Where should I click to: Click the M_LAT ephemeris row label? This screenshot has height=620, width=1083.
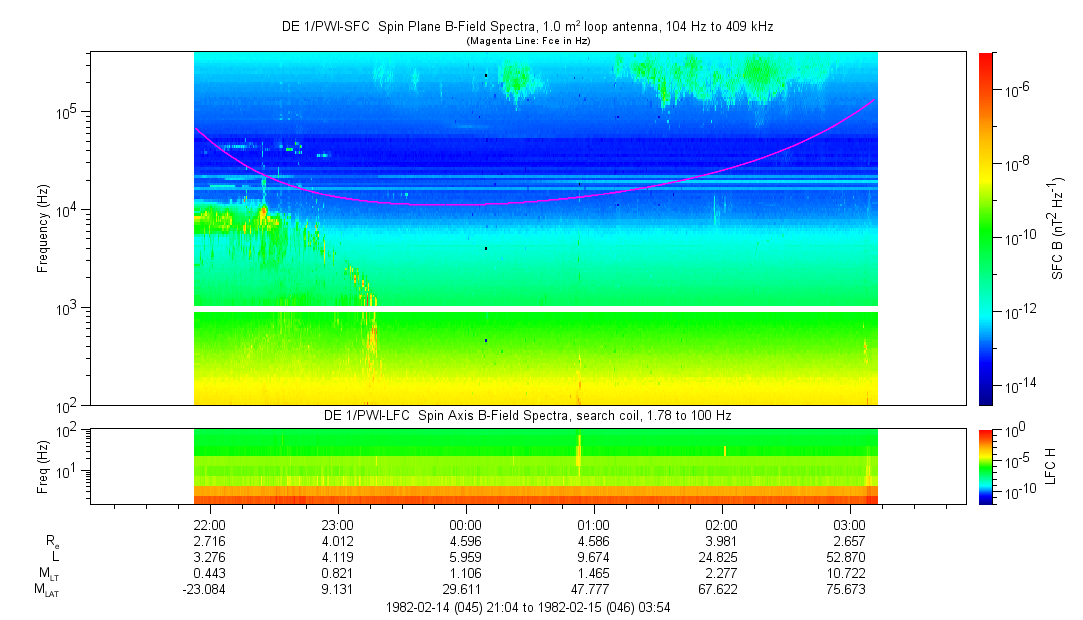tap(47, 590)
